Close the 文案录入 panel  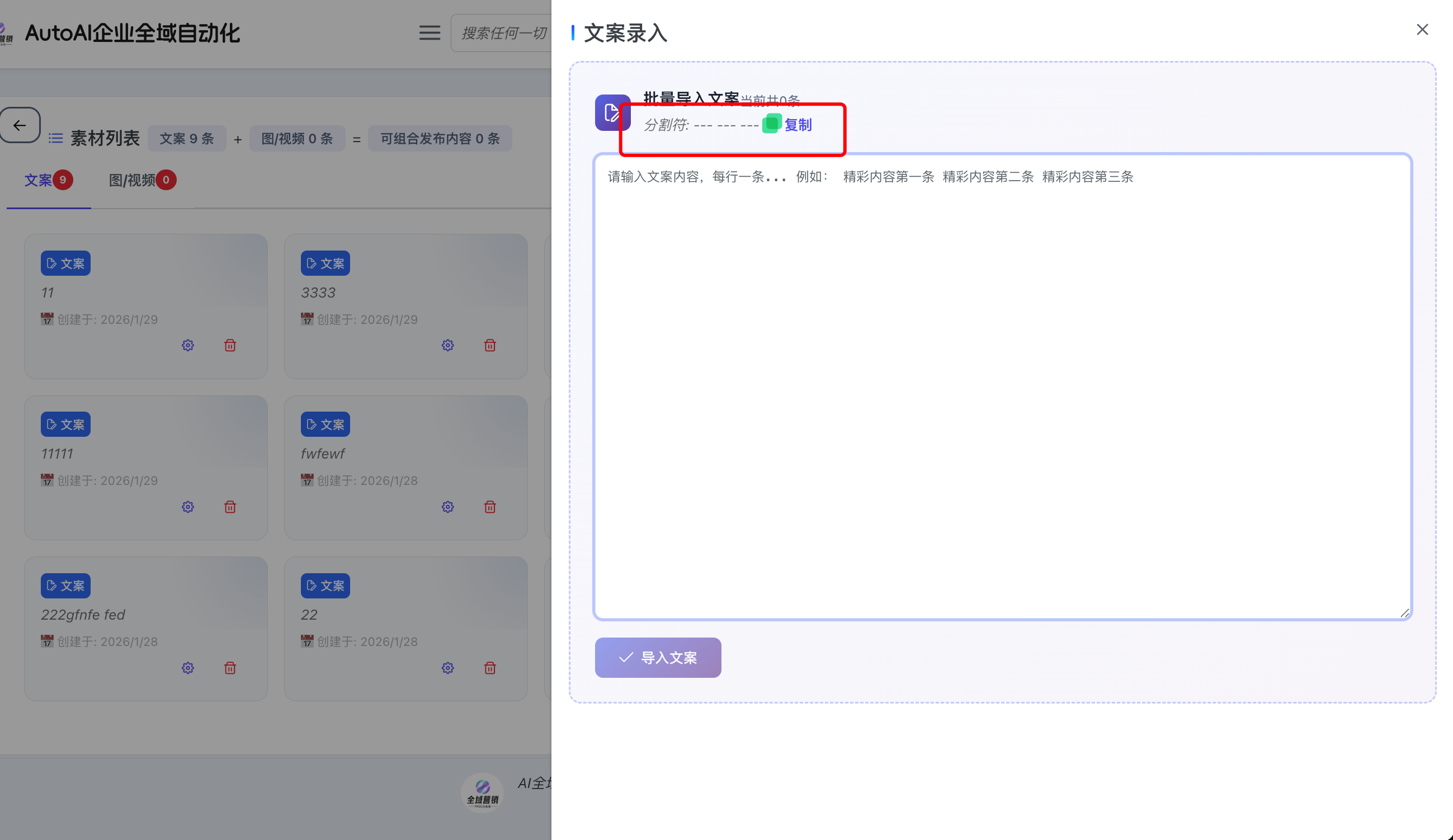pyautogui.click(x=1422, y=30)
